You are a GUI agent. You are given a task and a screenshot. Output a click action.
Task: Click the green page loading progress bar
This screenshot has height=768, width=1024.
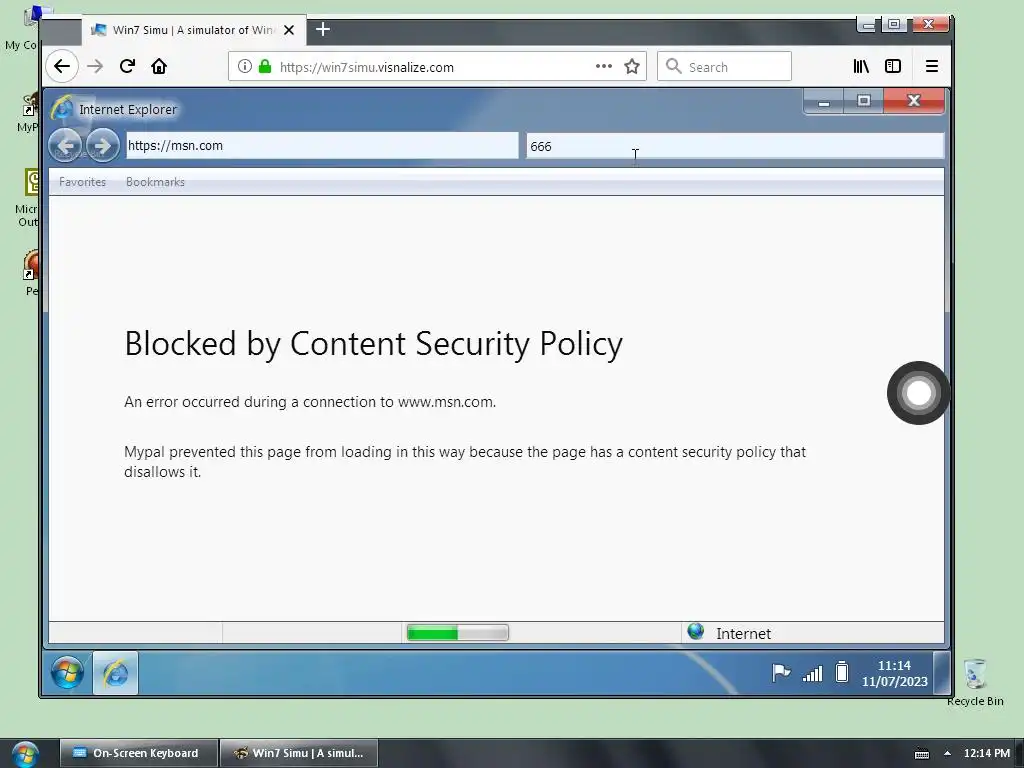[x=457, y=633]
